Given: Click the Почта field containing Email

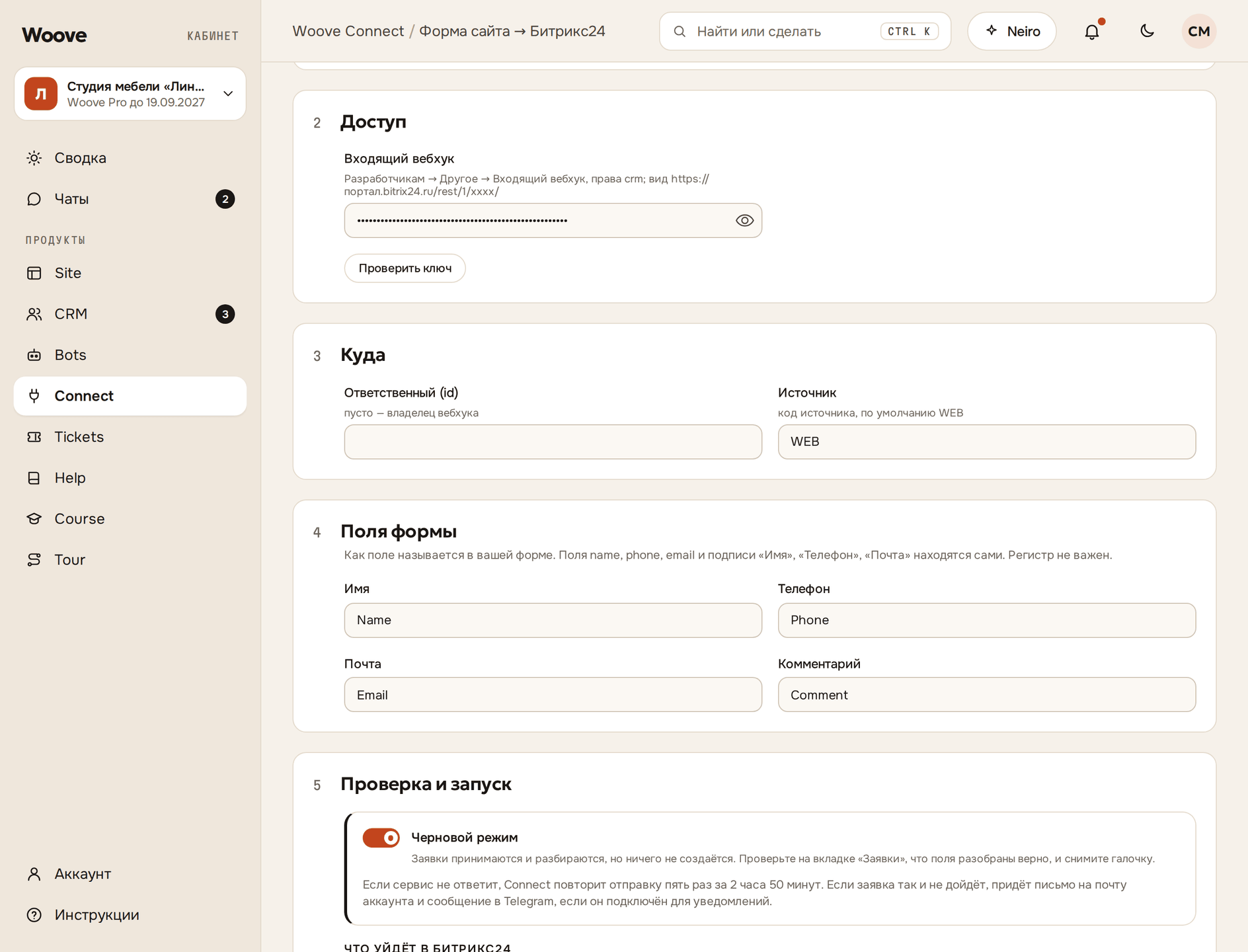Looking at the screenshot, I should 553,695.
